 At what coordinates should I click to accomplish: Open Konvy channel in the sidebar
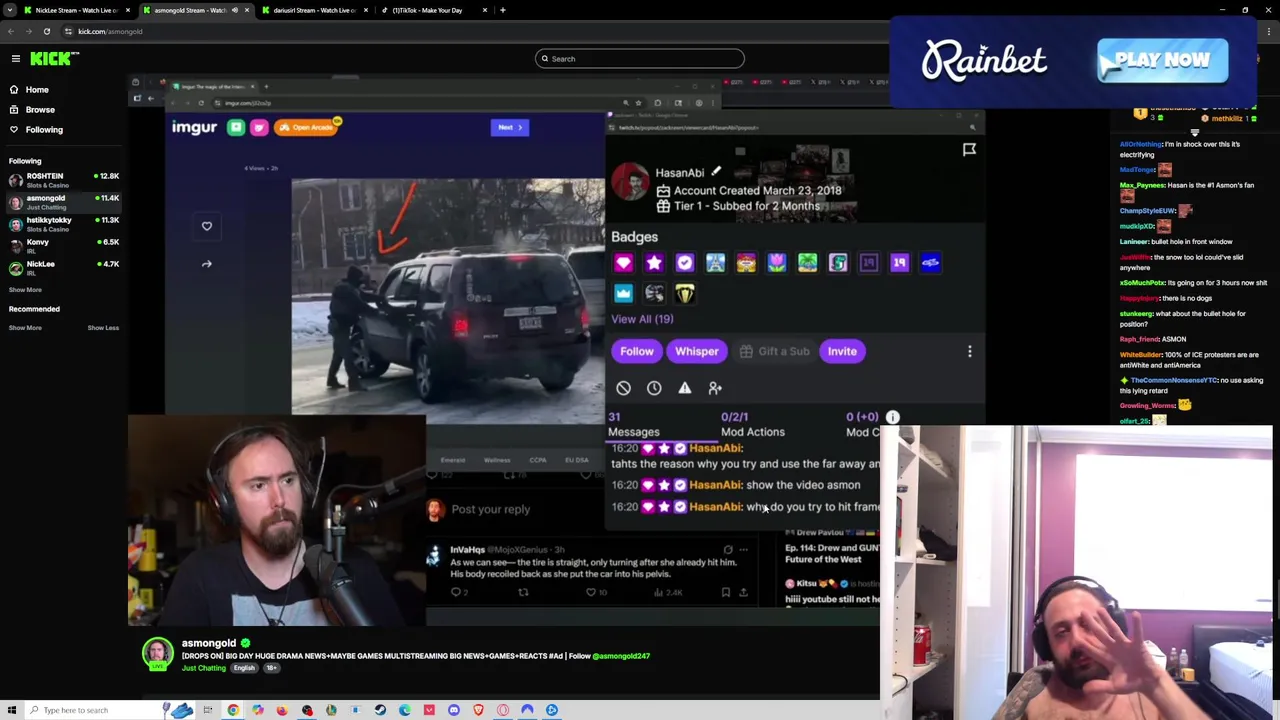click(x=64, y=246)
